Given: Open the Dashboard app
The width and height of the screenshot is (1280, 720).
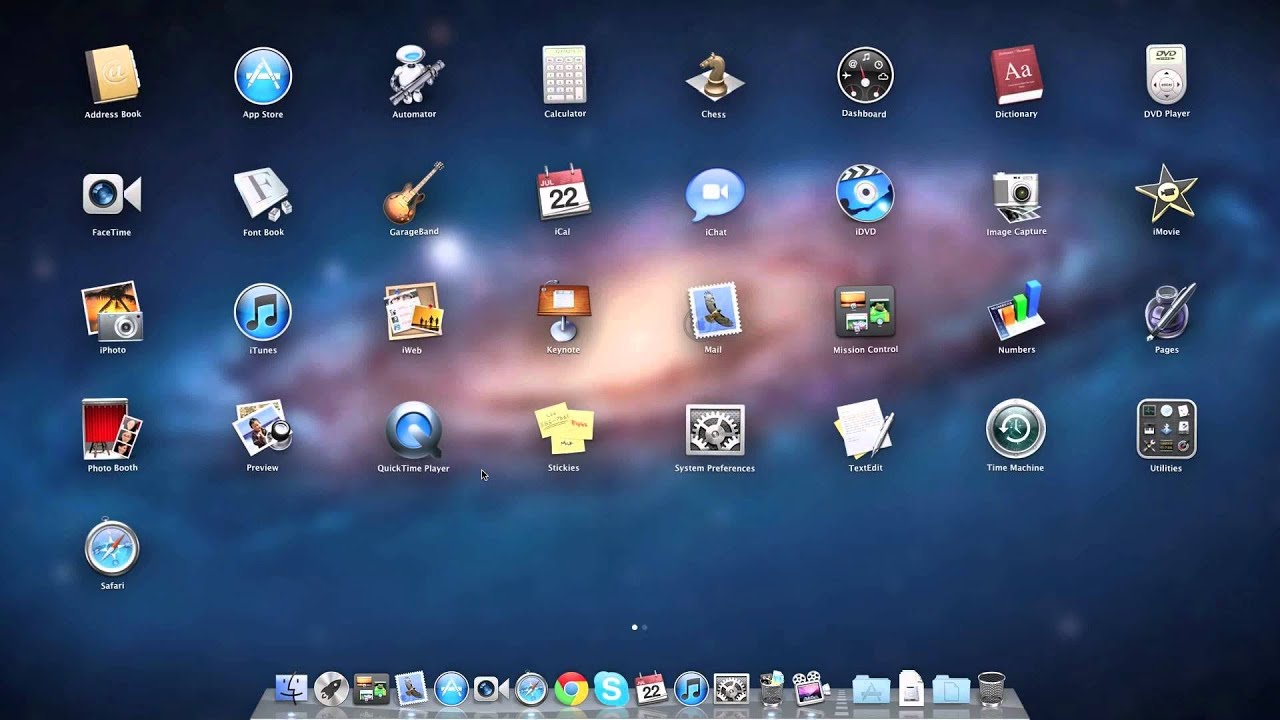Looking at the screenshot, I should (865, 75).
